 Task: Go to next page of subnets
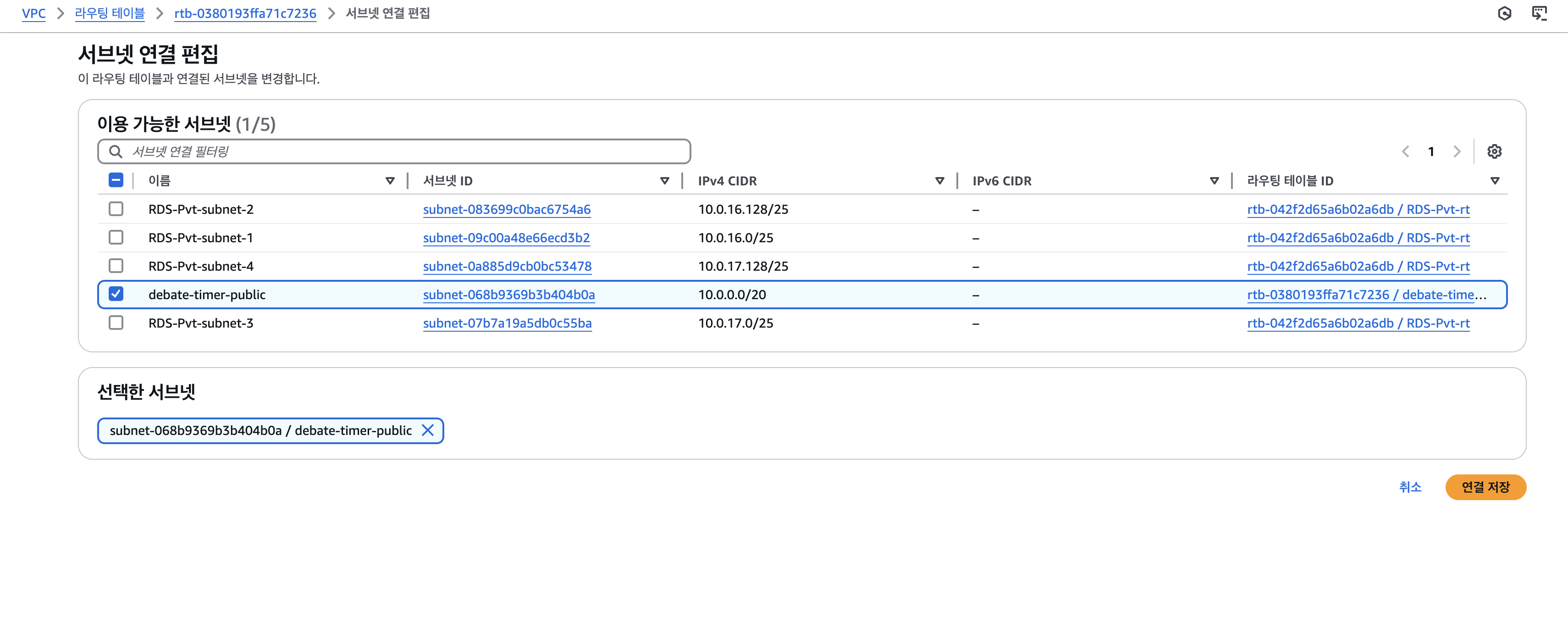(1457, 151)
